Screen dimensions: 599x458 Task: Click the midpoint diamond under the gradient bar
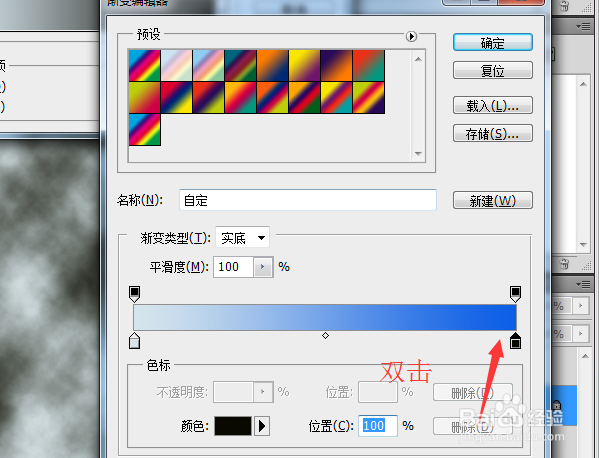point(325,335)
